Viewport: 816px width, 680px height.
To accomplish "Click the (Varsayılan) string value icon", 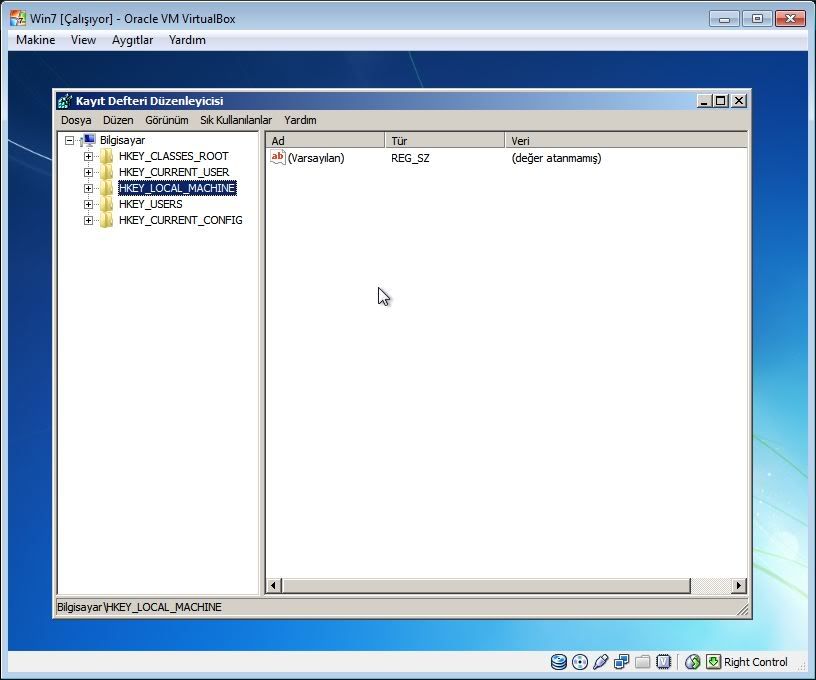I will coord(278,157).
